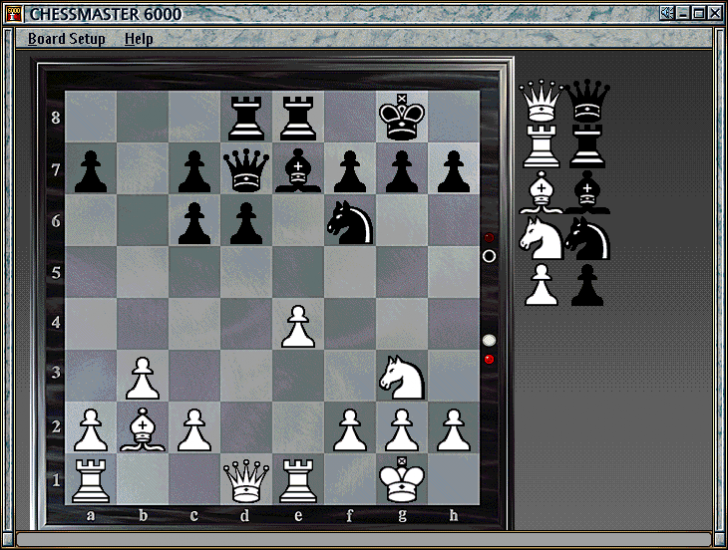The height and width of the screenshot is (550, 728).
Task: Click the empty a8 square
Action: (91, 116)
